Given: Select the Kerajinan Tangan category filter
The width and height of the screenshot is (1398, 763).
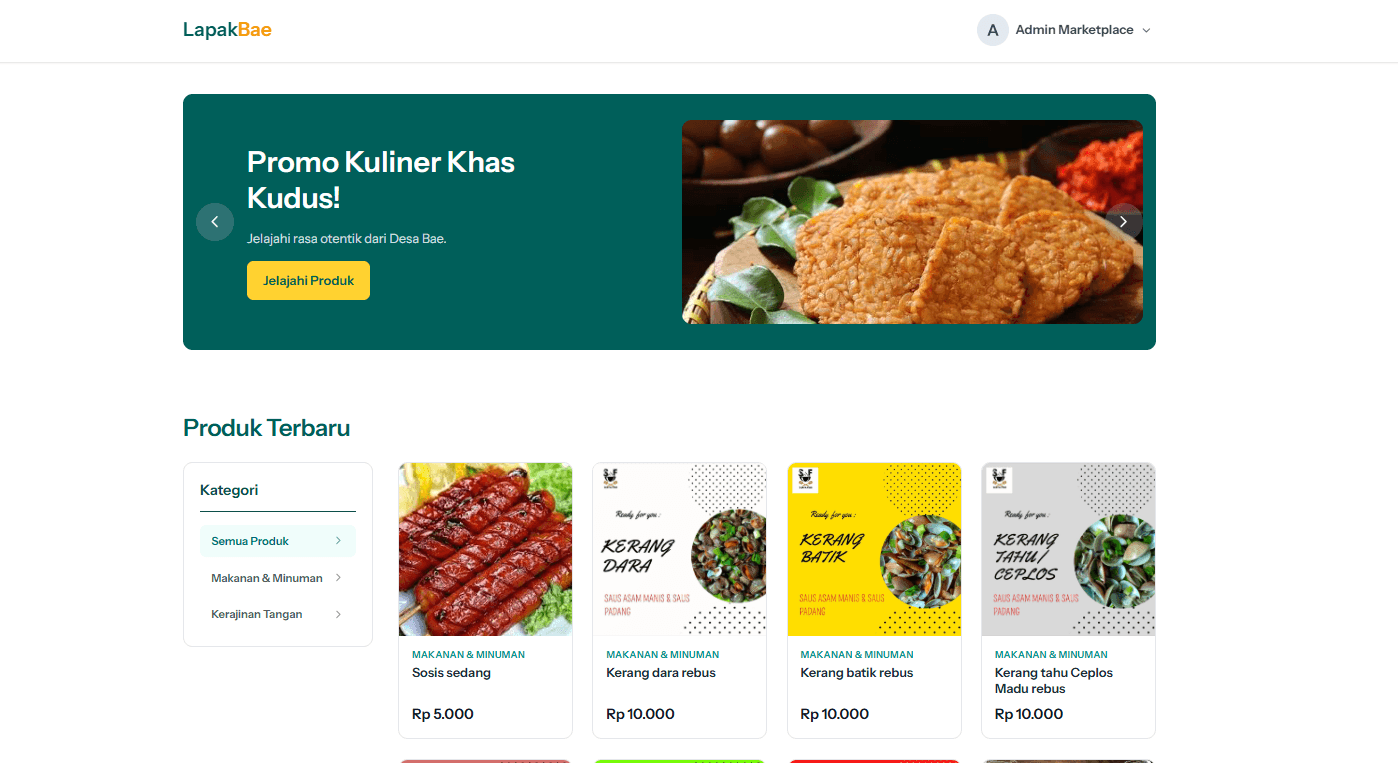Looking at the screenshot, I should (x=255, y=614).
